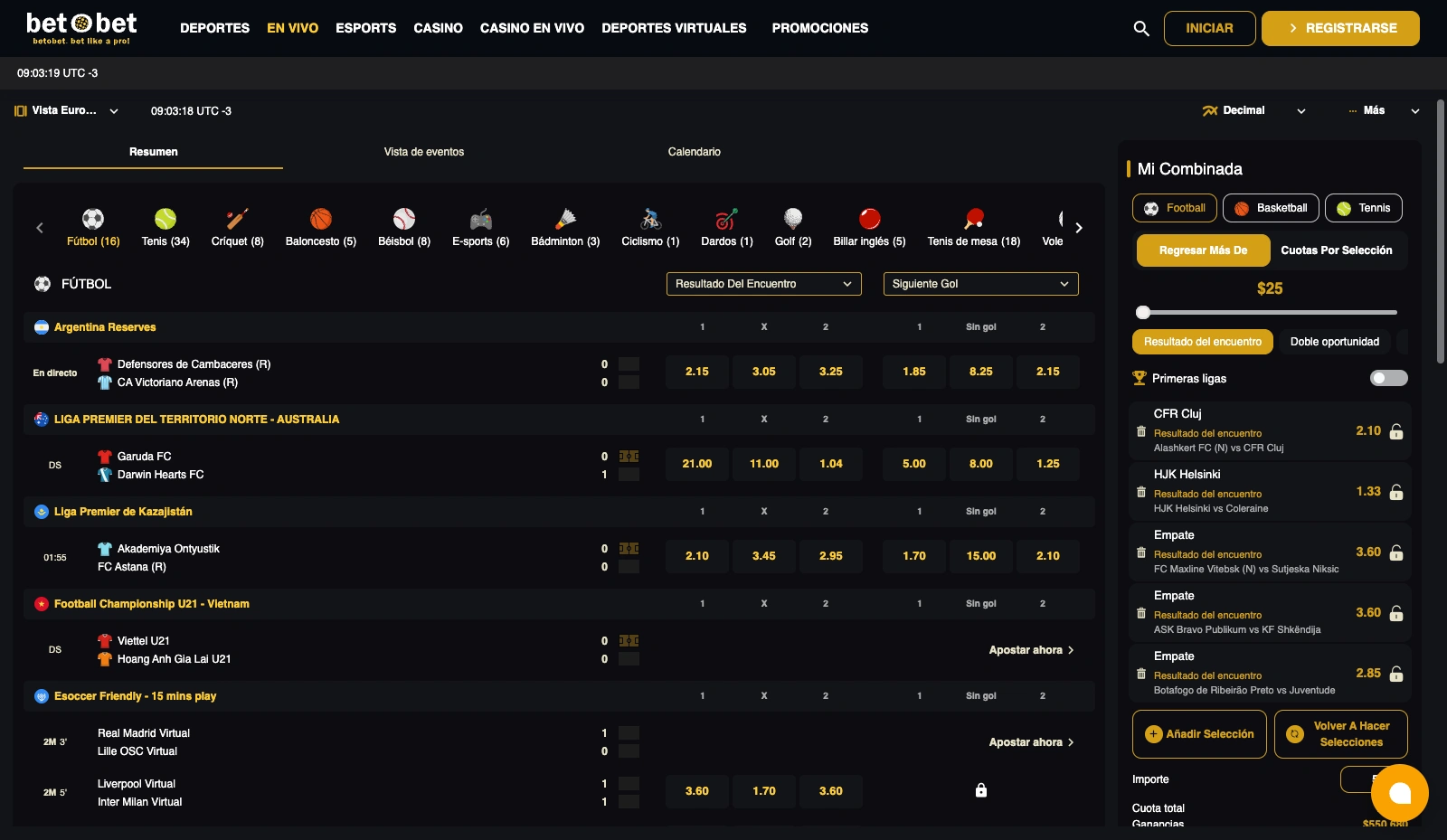Switch to Cuotas Por Selección mode

pos(1337,250)
